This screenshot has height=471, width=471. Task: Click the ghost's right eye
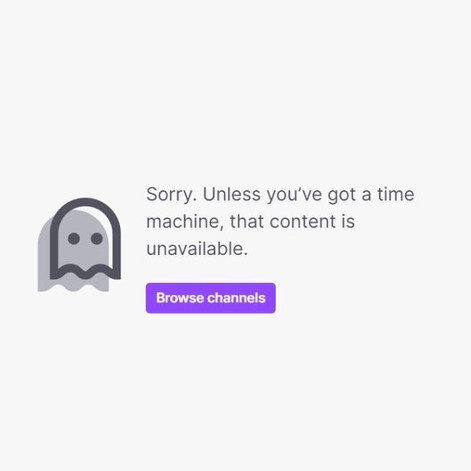97,238
